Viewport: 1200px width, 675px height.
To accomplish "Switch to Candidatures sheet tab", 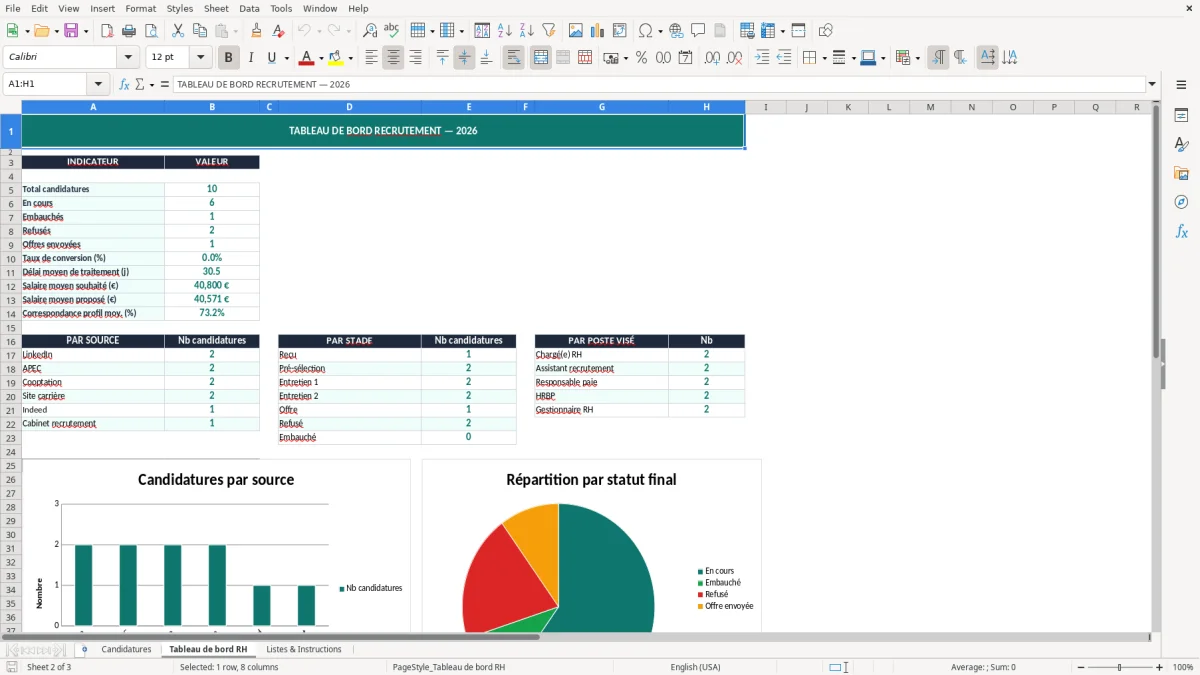I will coord(126,650).
